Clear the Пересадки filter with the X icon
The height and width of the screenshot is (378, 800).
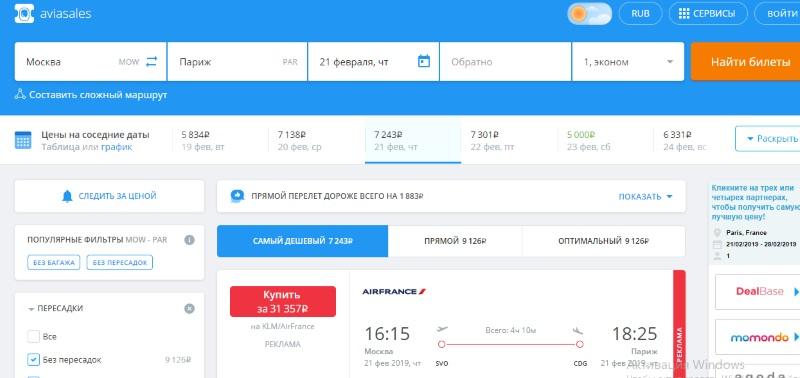point(189,309)
